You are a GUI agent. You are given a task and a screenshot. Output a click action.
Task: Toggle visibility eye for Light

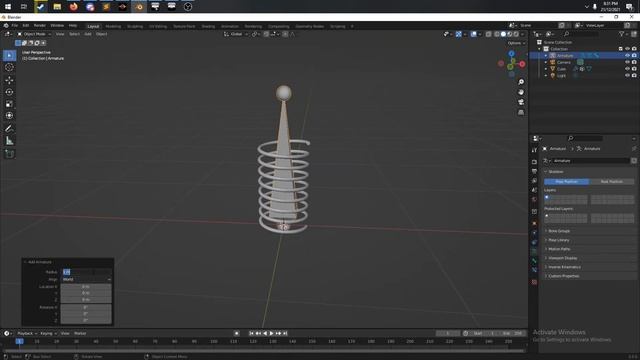pyautogui.click(x=627, y=76)
